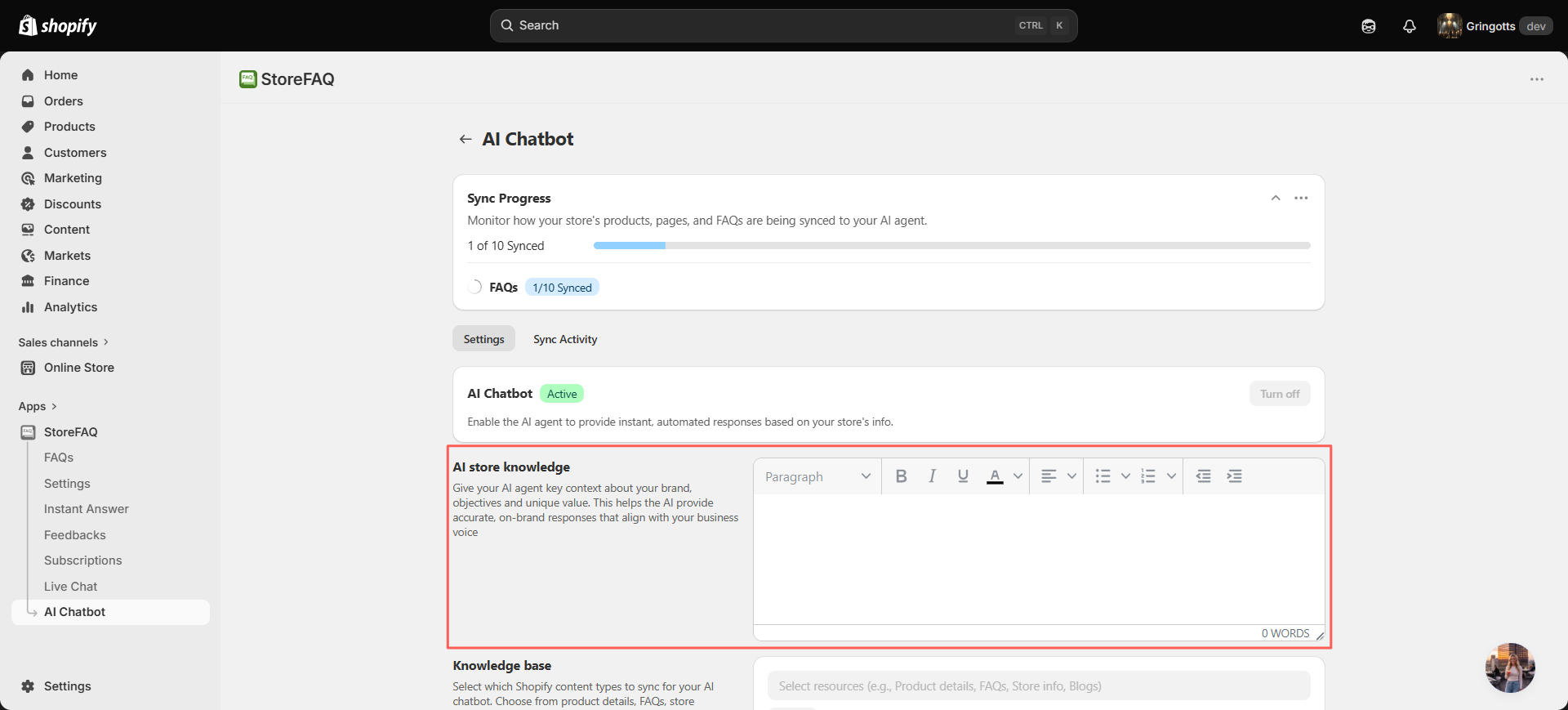Open Live Chat page
The image size is (1568, 710).
pos(71,587)
